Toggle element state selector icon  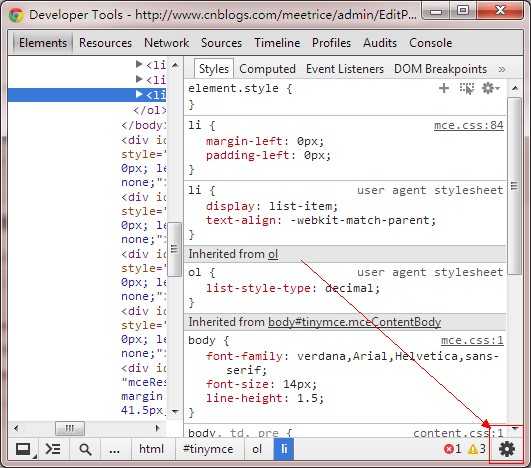466,88
